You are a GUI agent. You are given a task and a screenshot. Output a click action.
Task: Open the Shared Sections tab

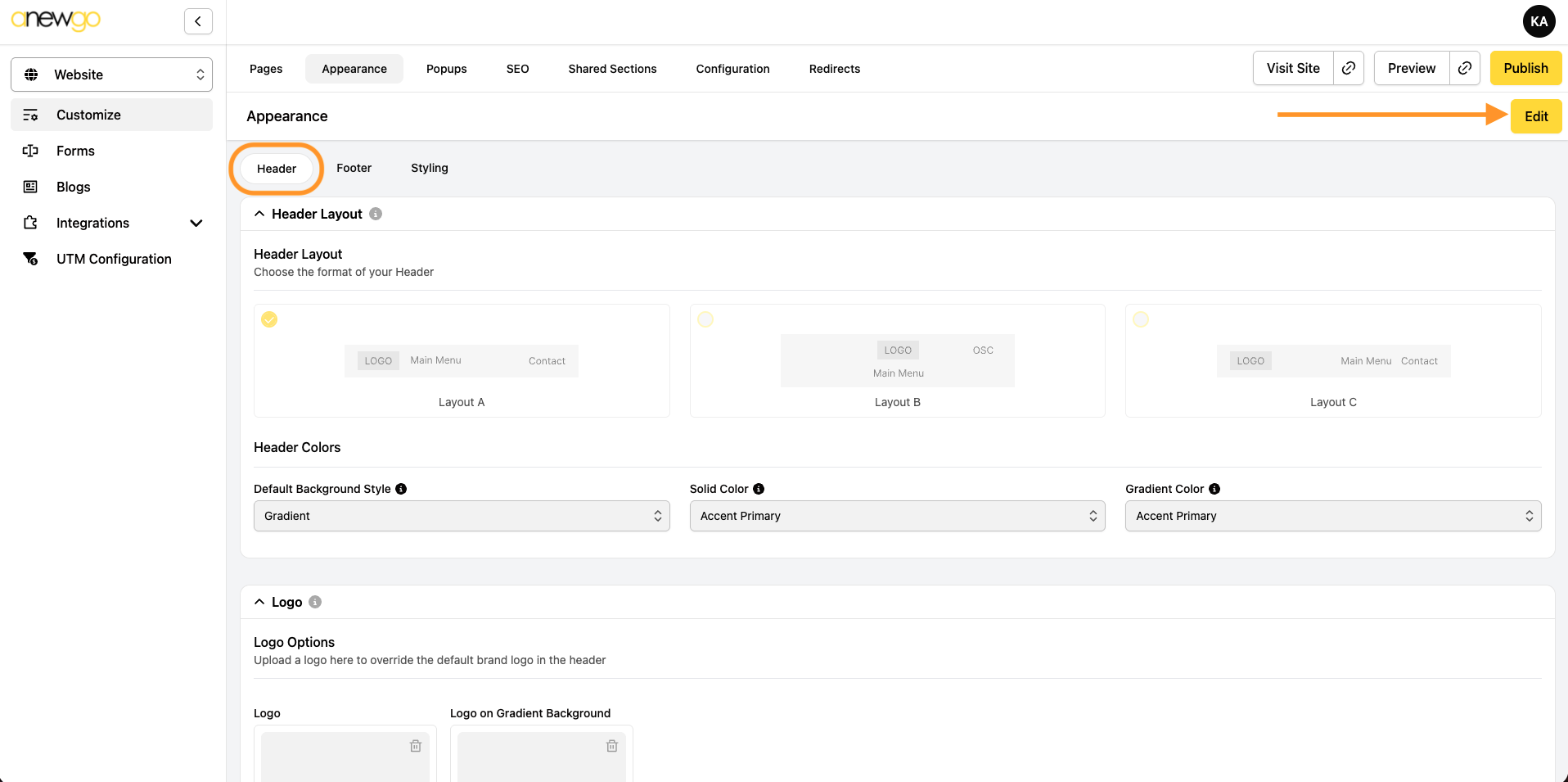pyautogui.click(x=612, y=69)
